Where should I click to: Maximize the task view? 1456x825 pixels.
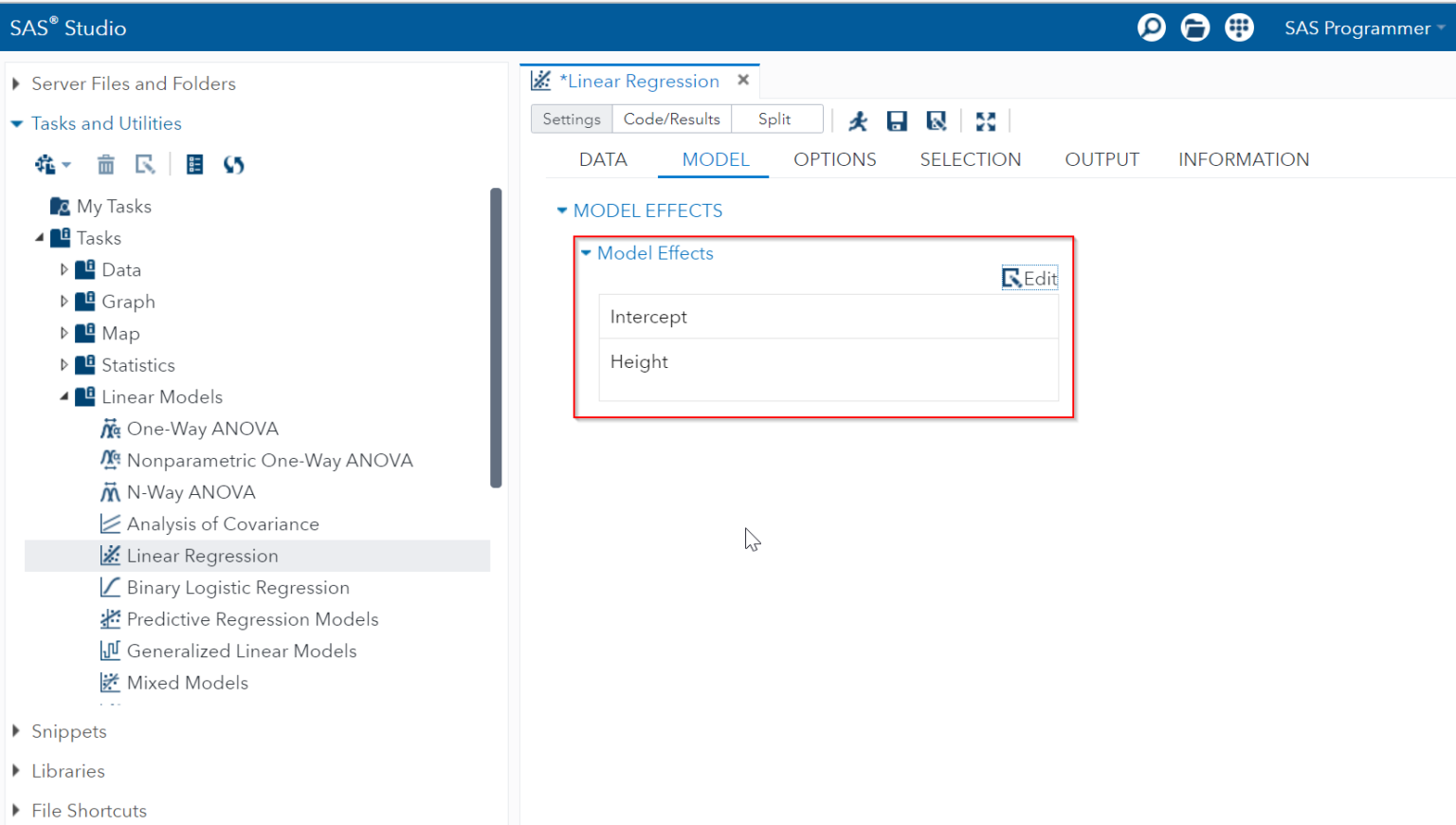(985, 120)
